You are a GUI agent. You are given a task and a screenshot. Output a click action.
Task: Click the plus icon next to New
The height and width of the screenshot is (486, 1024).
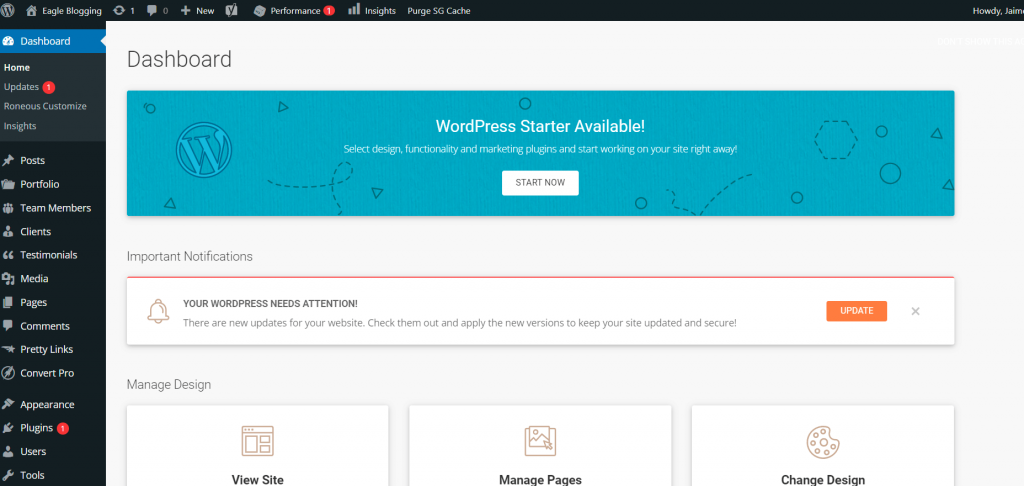(x=185, y=10)
